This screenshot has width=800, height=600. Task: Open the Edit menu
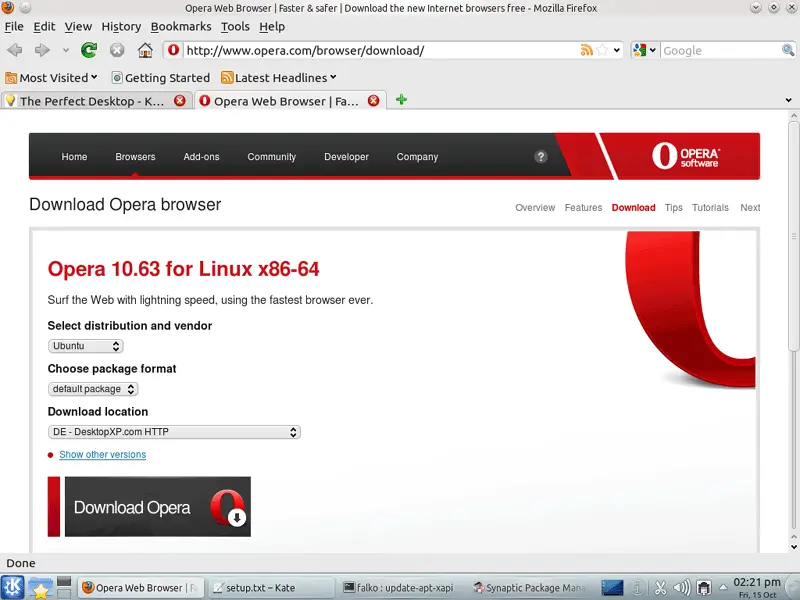tap(44, 27)
